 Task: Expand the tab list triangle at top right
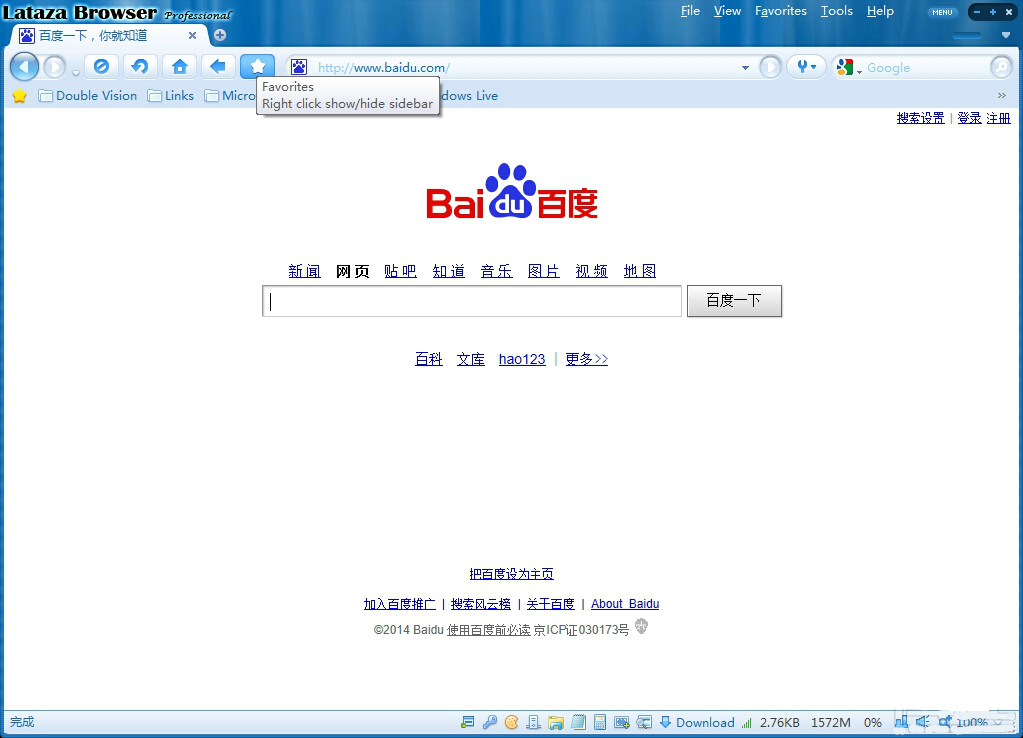(1005, 35)
